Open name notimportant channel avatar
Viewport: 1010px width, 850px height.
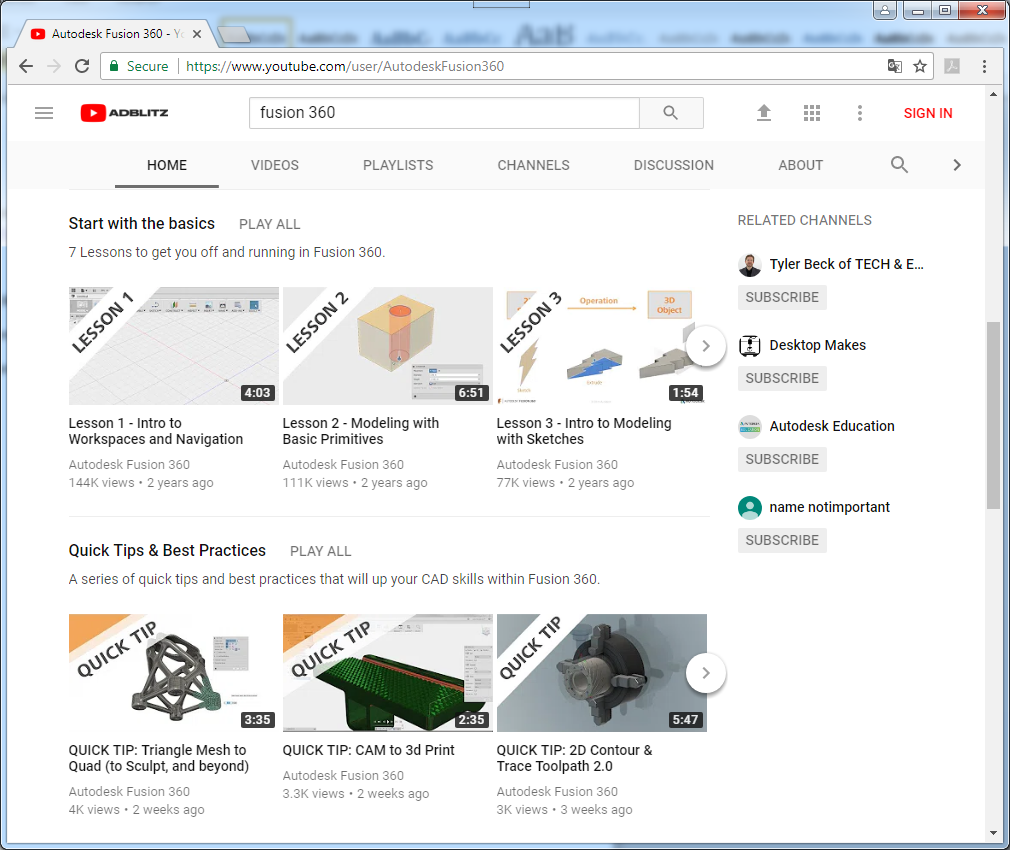point(750,507)
